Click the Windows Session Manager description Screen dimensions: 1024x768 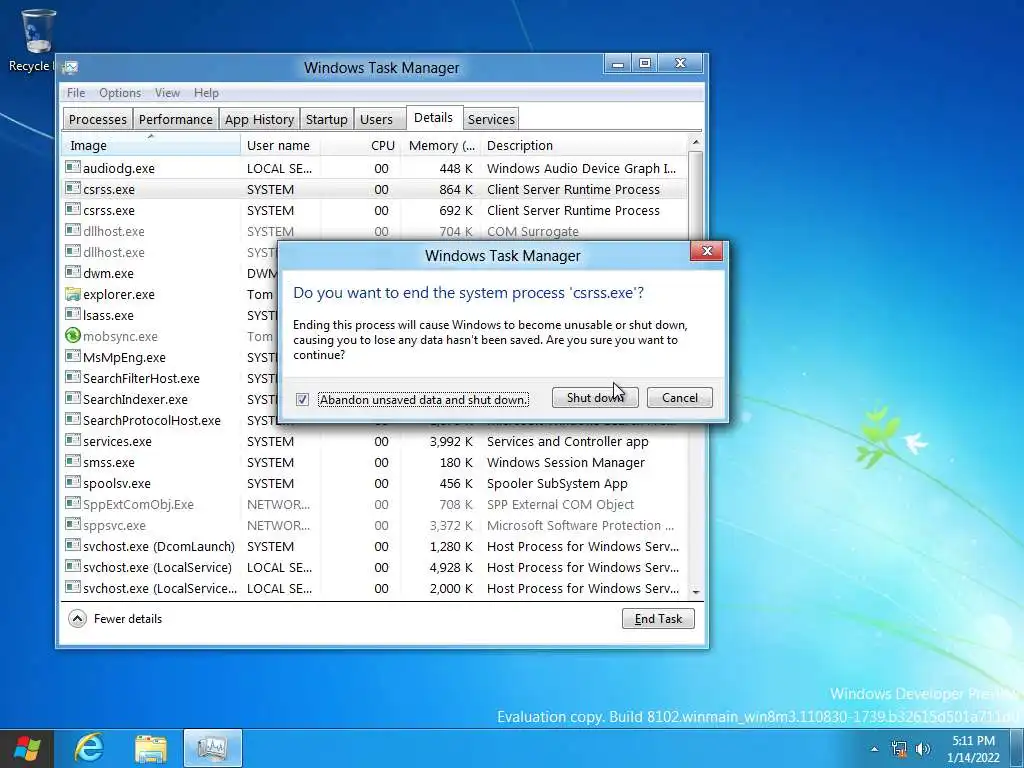pyautogui.click(x=566, y=462)
